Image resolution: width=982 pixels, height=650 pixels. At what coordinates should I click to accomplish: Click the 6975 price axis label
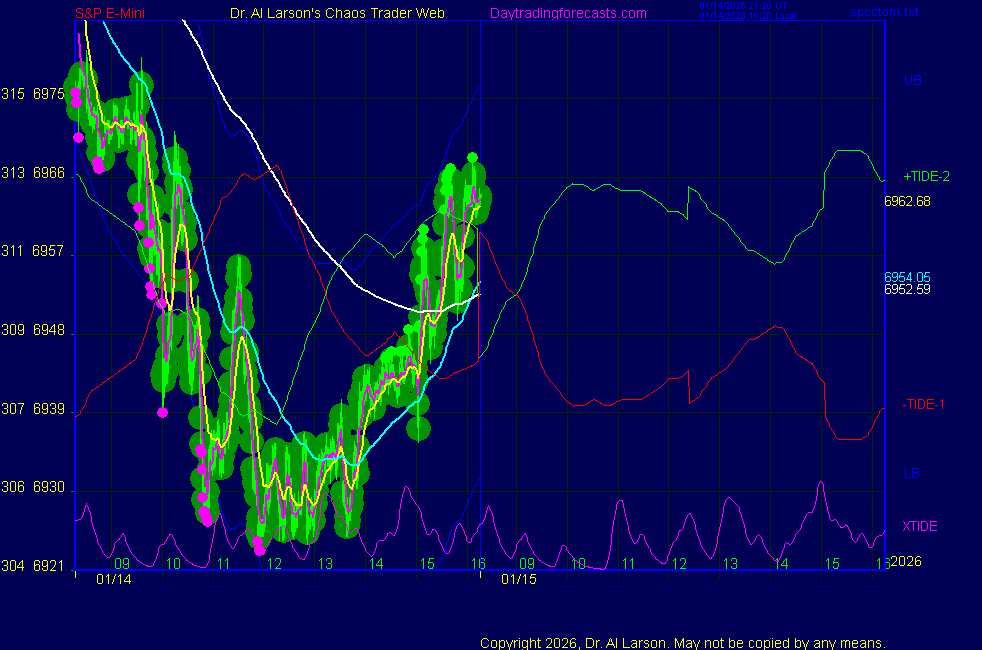48,94
